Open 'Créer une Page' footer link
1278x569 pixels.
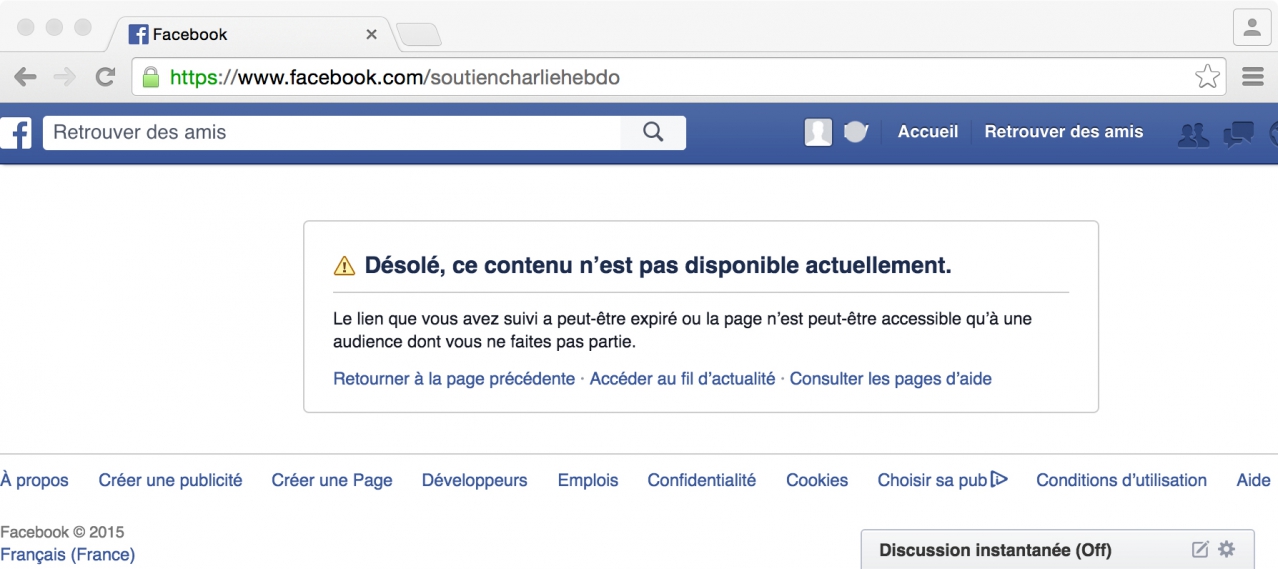click(332, 480)
